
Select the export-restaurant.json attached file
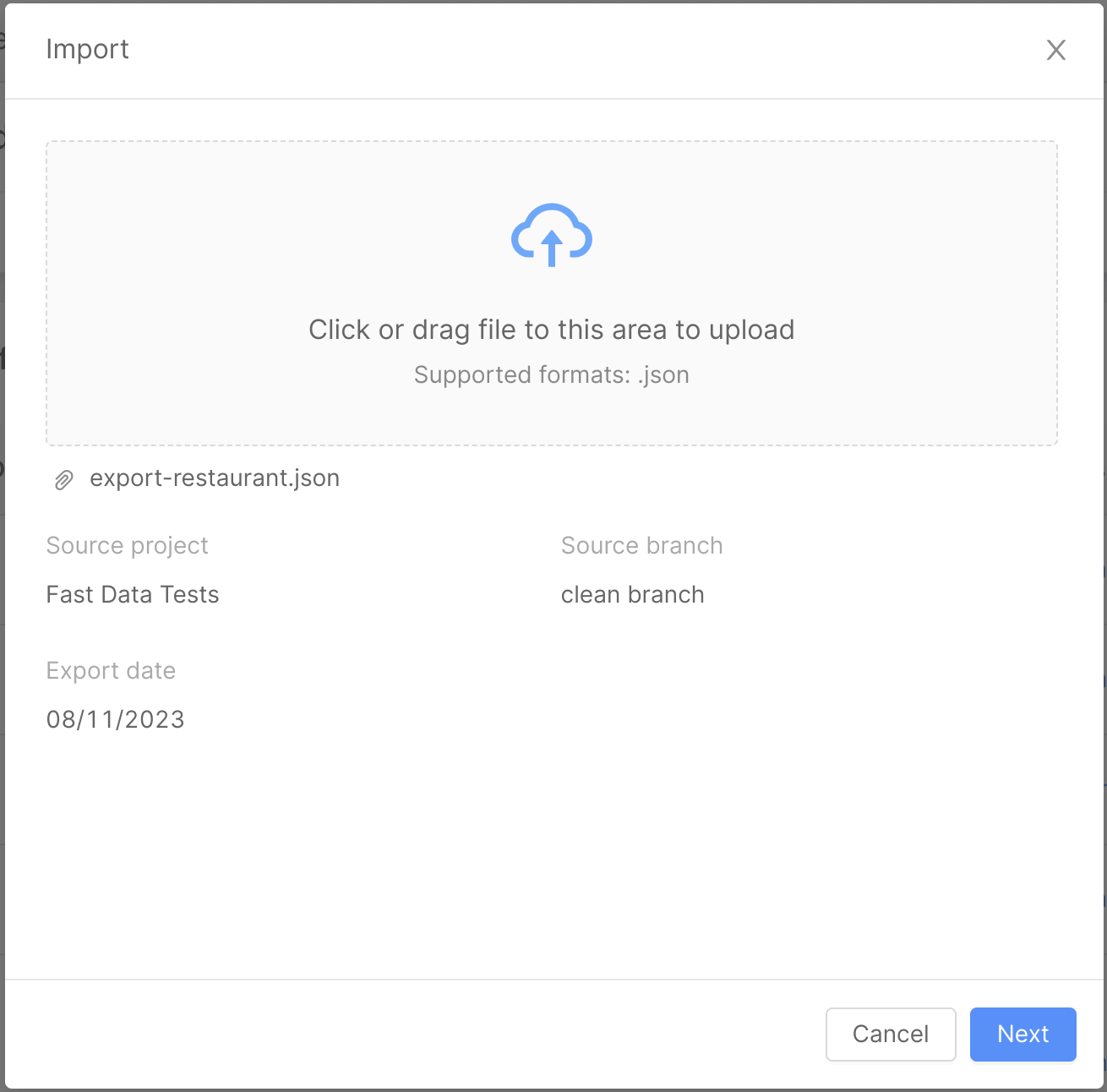[215, 478]
